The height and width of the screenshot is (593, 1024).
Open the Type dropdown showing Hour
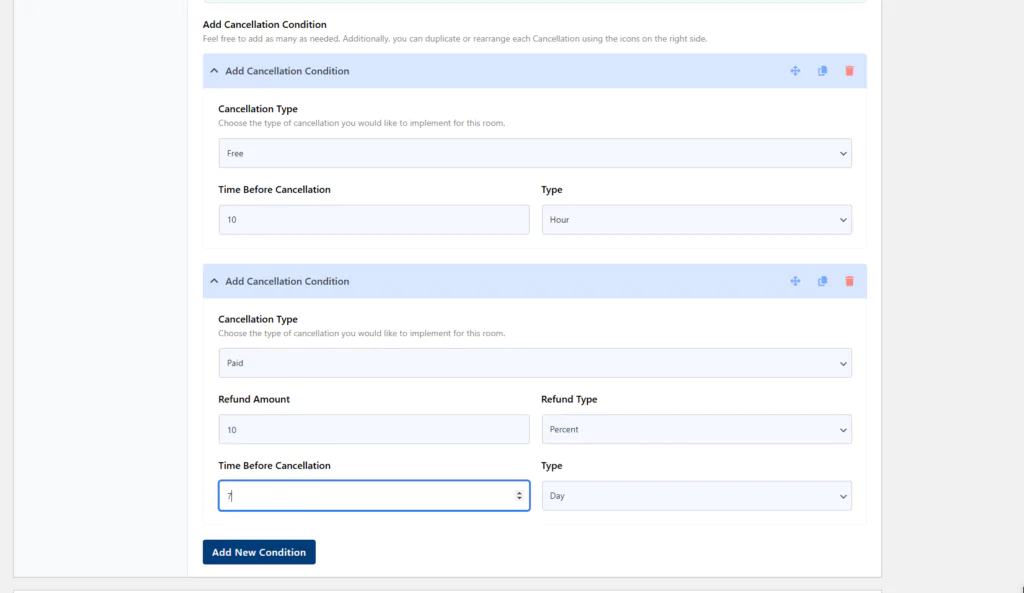(696, 219)
